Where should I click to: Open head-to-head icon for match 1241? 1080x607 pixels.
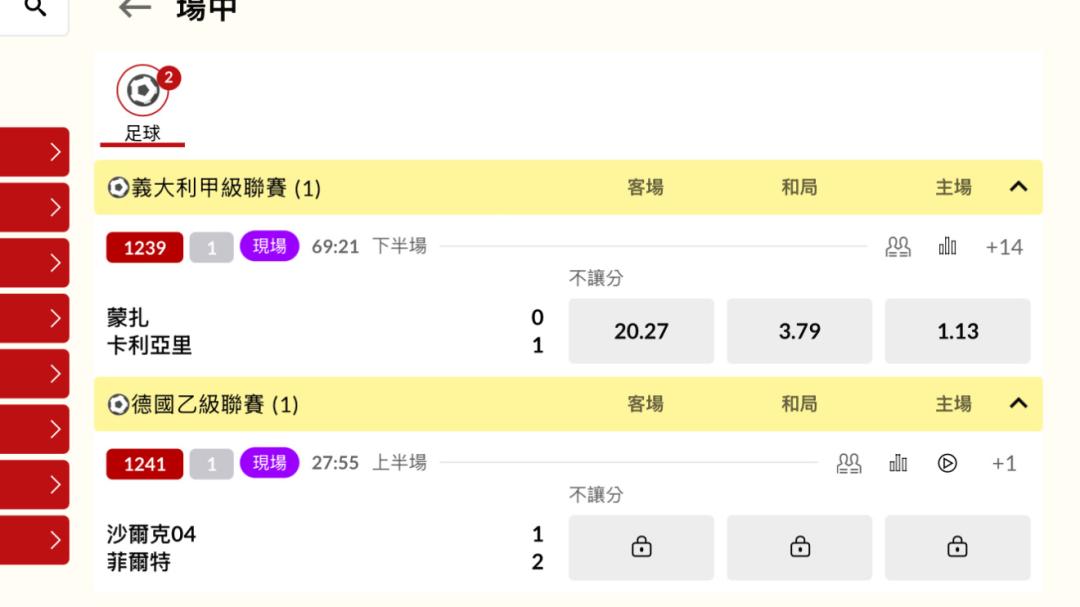(849, 463)
